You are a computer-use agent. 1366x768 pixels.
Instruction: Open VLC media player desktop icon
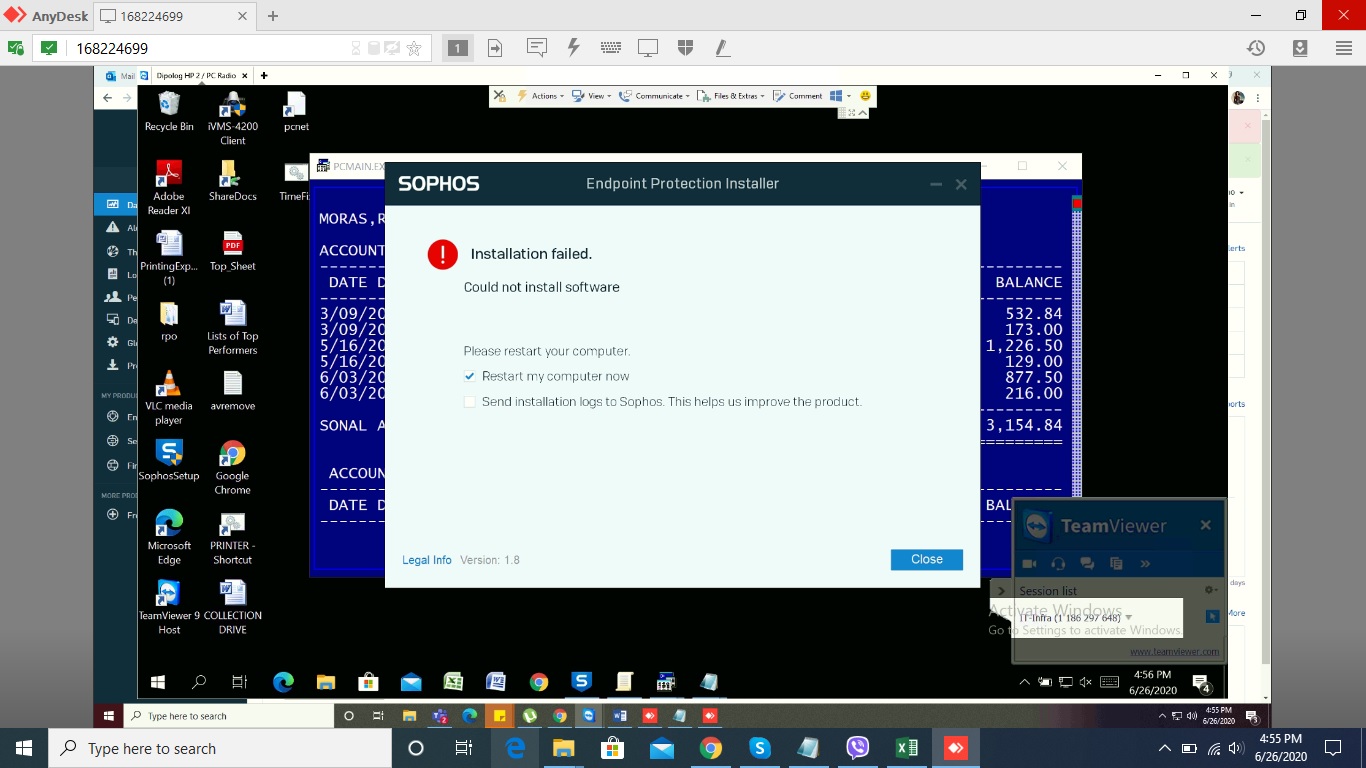click(169, 398)
